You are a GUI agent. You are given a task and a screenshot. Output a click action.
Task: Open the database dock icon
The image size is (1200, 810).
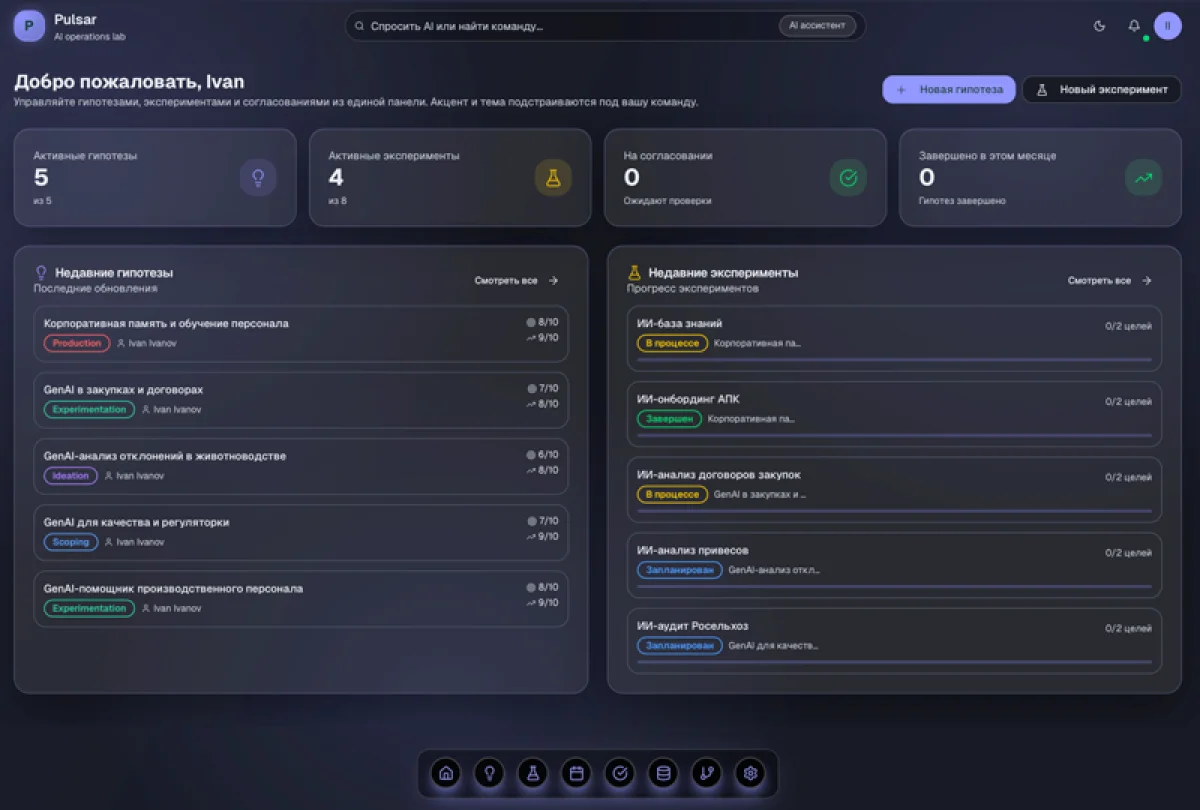[663, 773]
